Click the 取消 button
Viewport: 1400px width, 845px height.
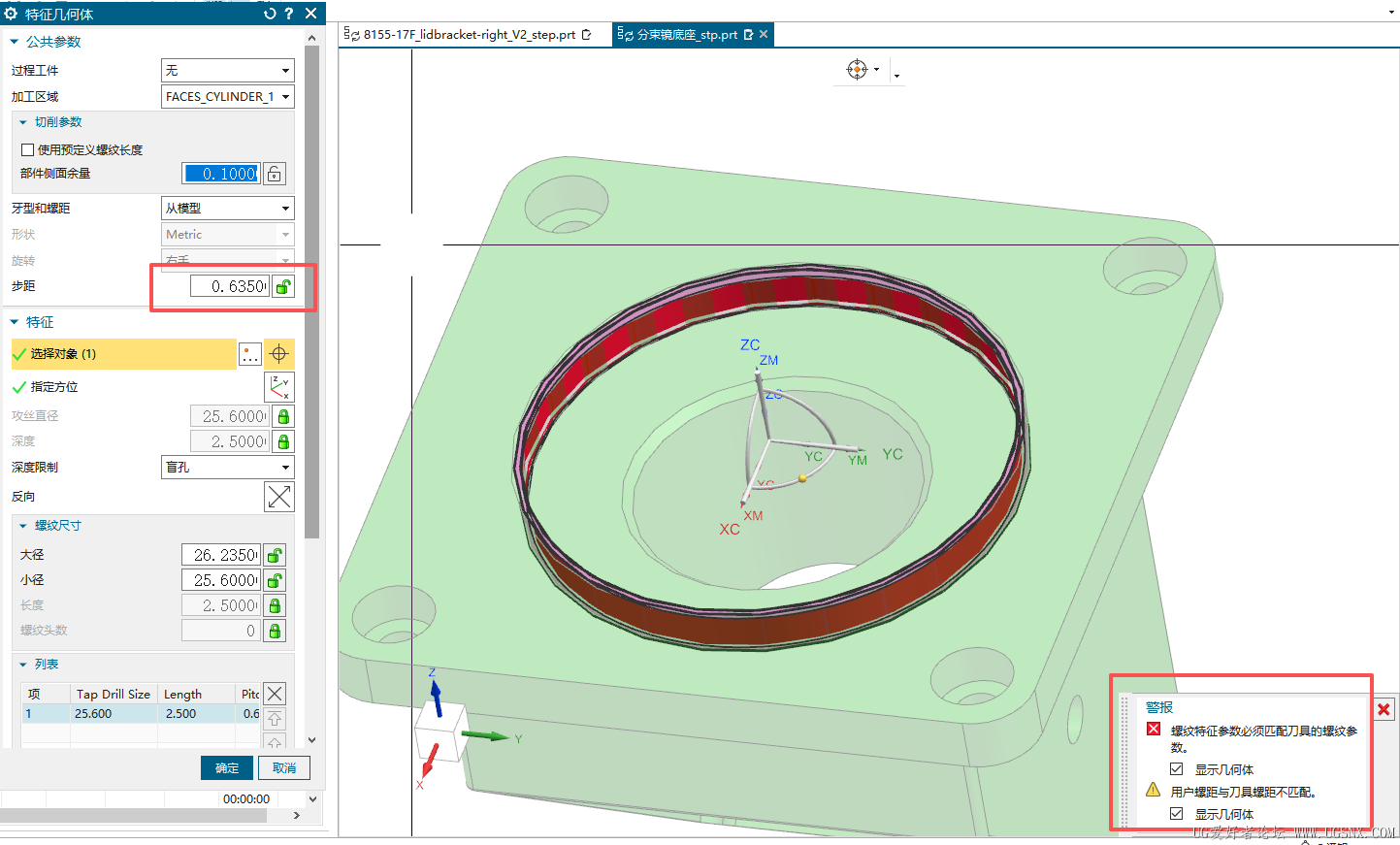[x=284, y=768]
